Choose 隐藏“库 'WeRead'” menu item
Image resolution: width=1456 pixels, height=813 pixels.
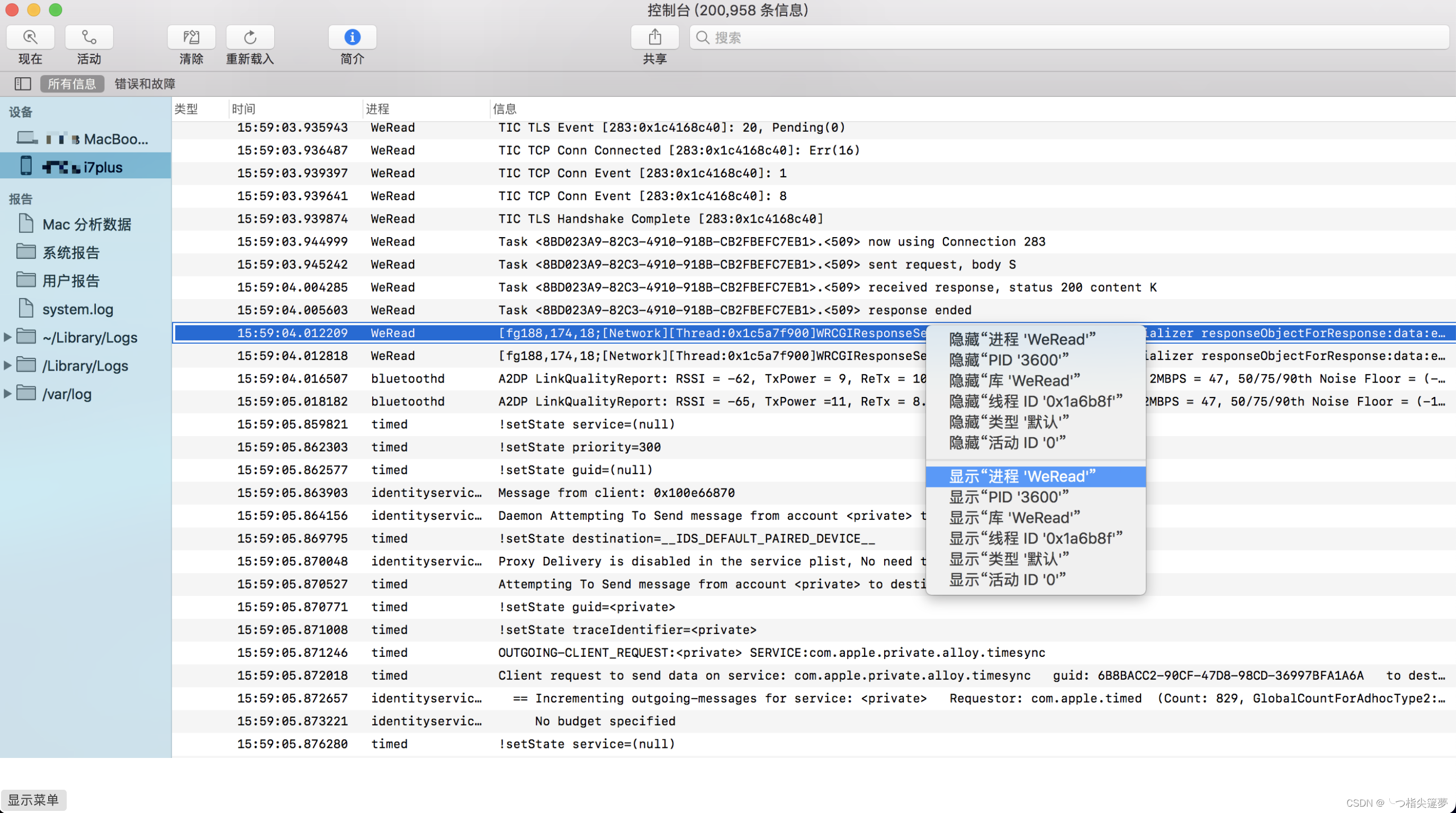click(x=1036, y=380)
